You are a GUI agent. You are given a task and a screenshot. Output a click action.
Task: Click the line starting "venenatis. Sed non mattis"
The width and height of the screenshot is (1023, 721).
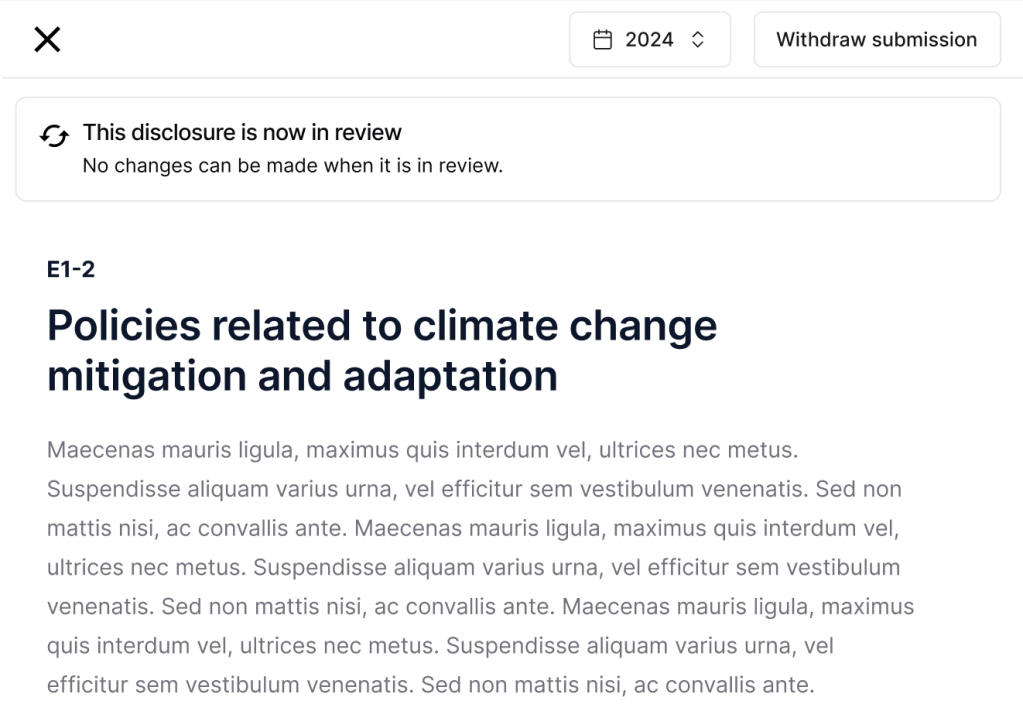pyautogui.click(x=480, y=606)
